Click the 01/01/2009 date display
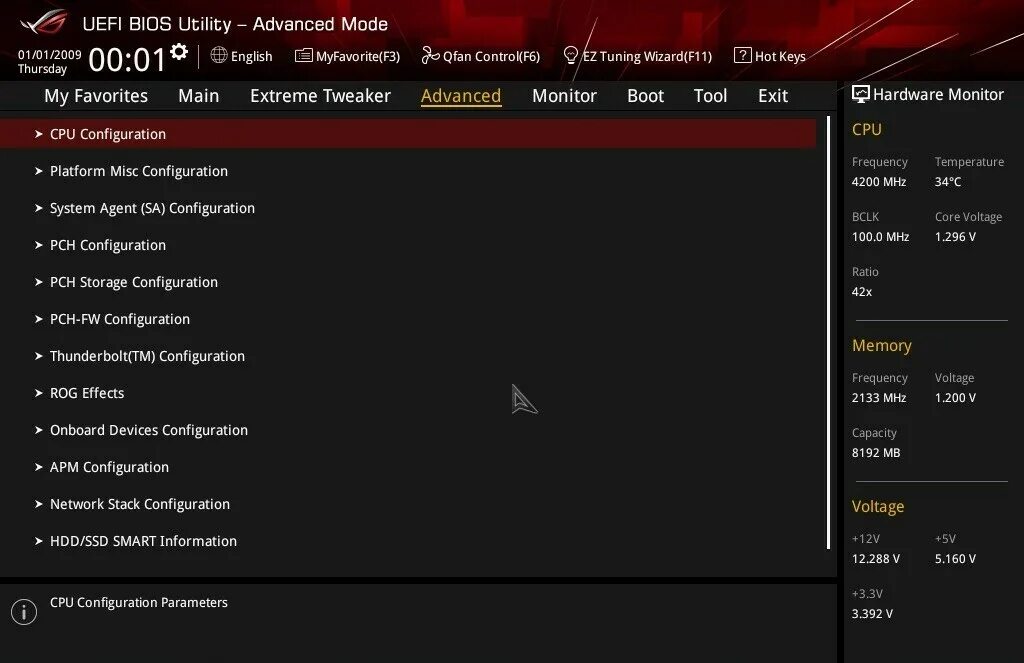 tap(50, 55)
